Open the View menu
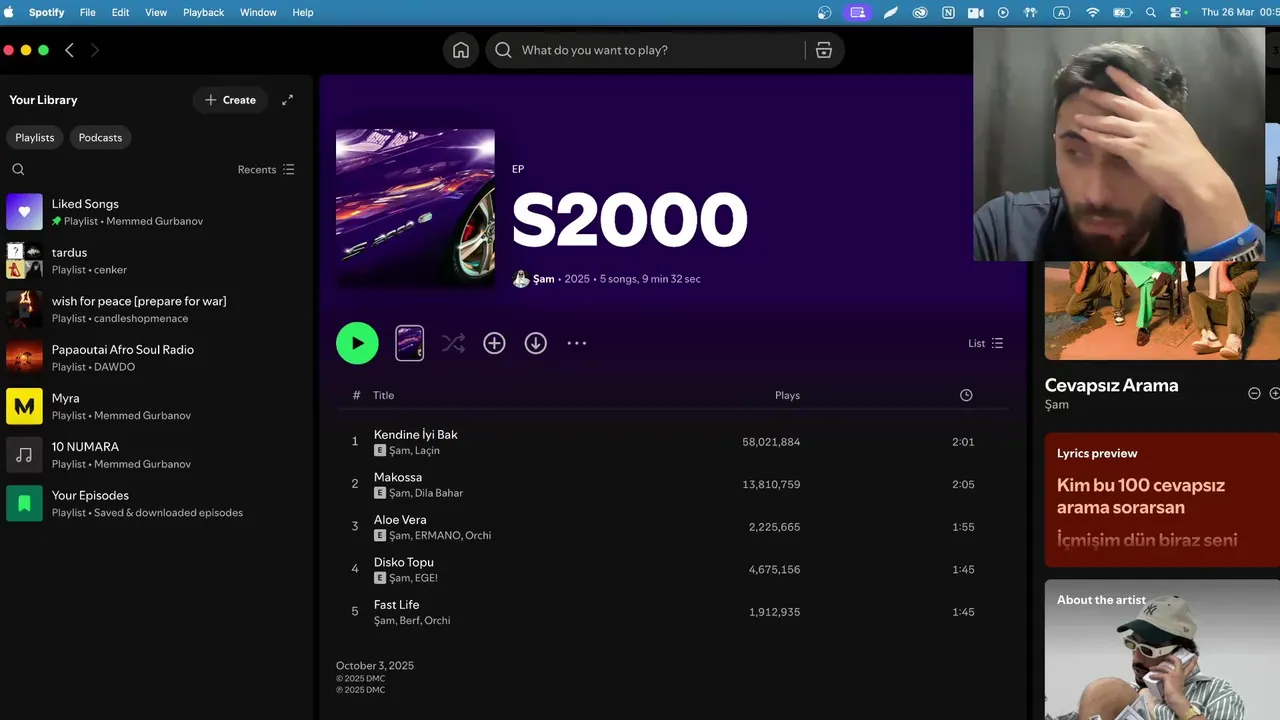Screen dimensions: 1280x720 tap(156, 12)
